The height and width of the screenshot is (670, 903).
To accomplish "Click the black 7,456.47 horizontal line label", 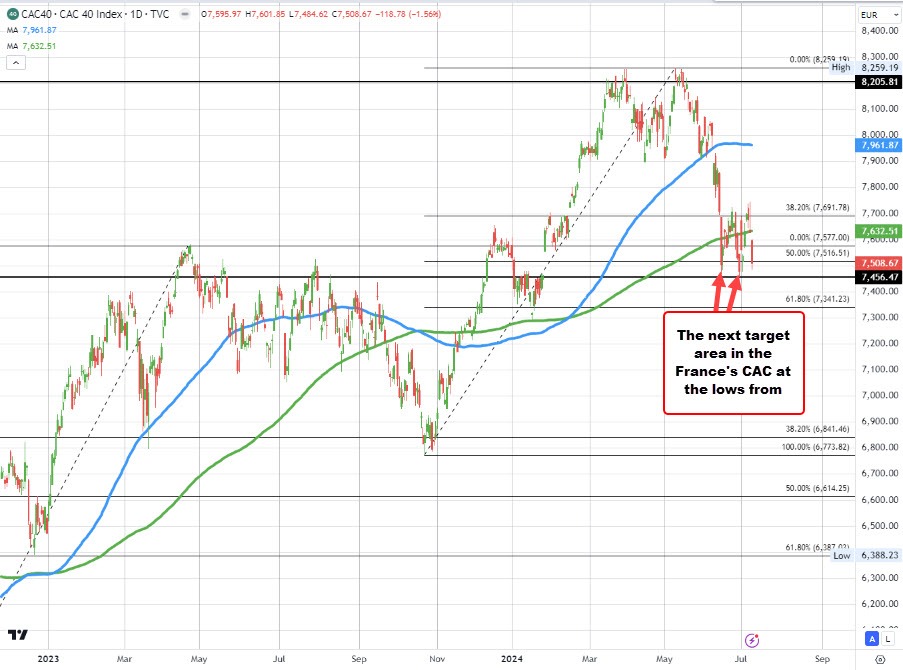I will [879, 277].
